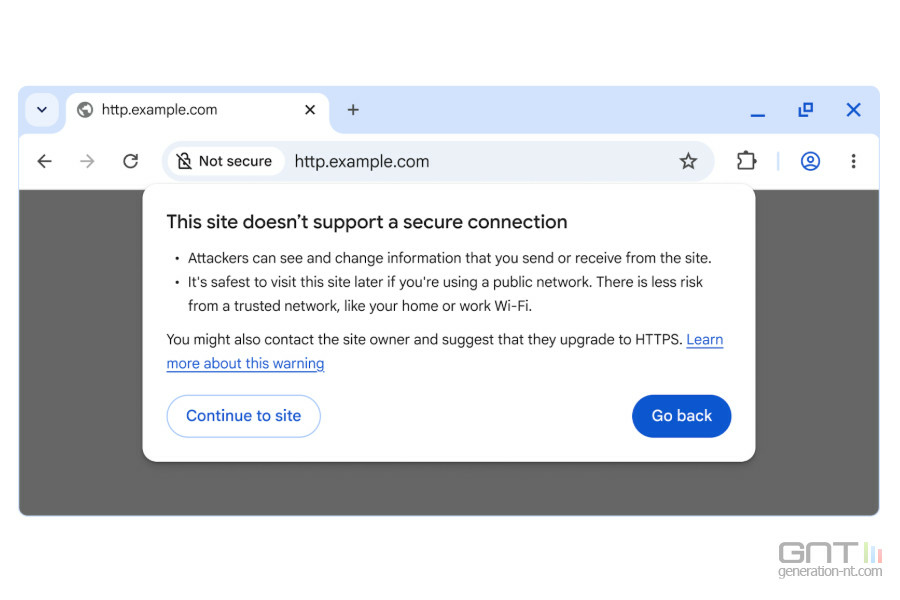Bookmark this page with the star icon

tap(688, 161)
